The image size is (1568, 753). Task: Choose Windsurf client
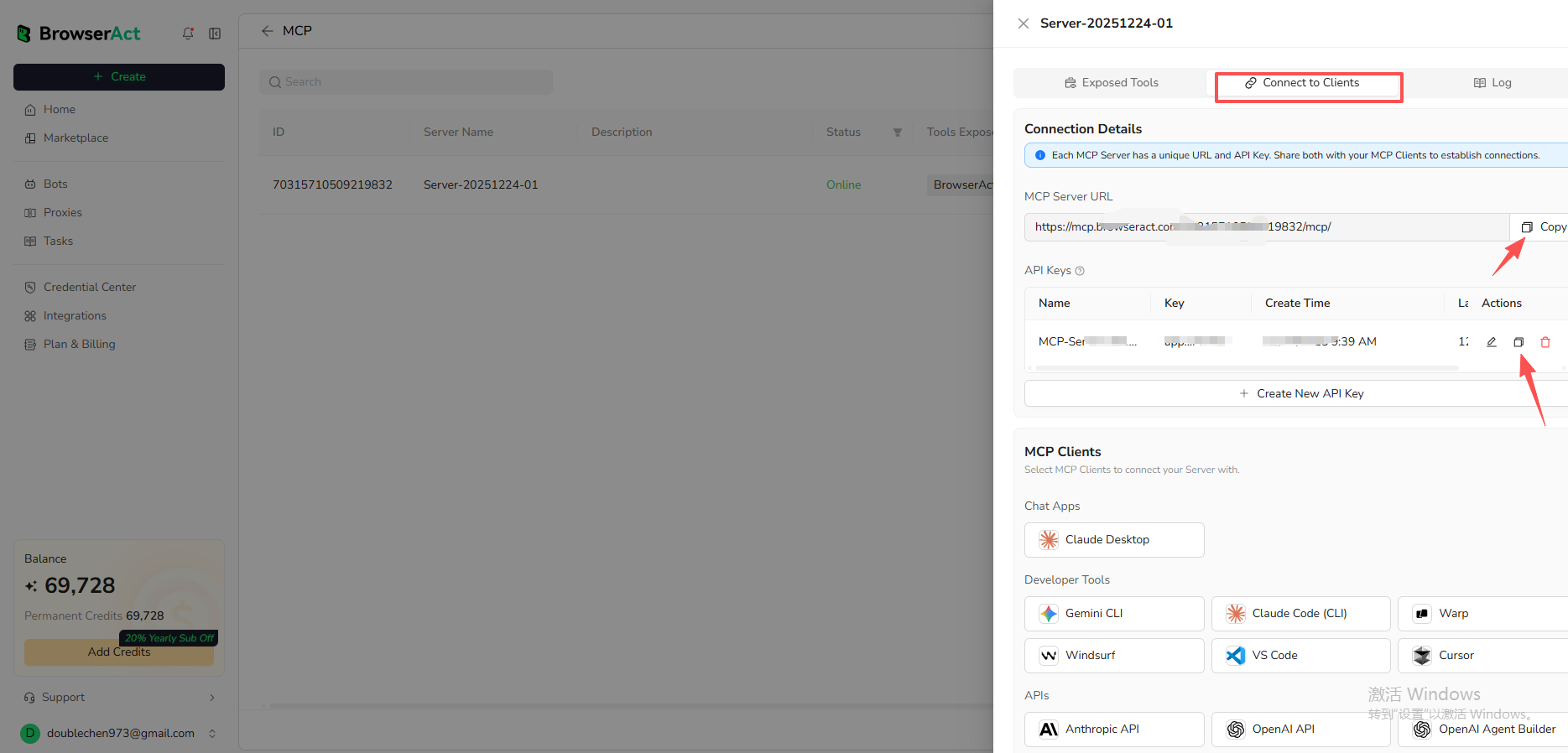[x=1114, y=656]
